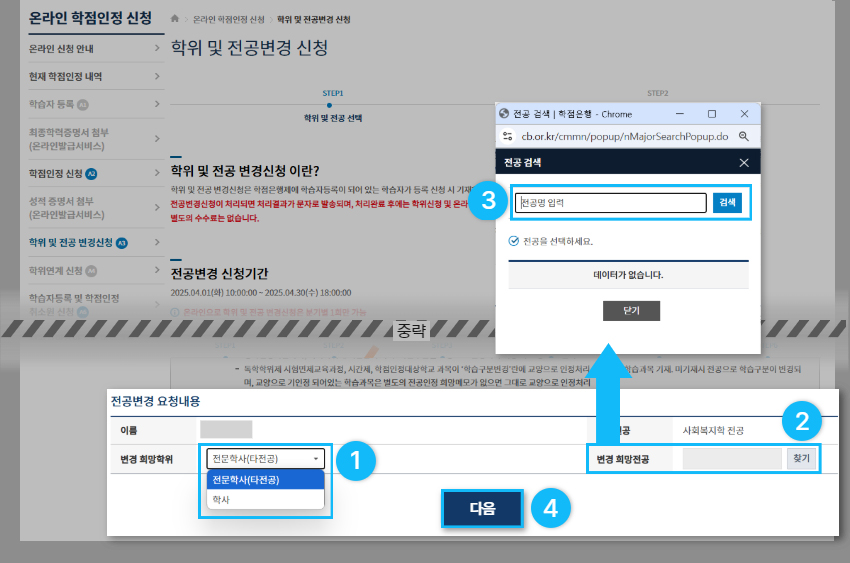The width and height of the screenshot is (850, 563).
Task: Open 학위연계 신청 sidebar menu
Action: point(95,270)
